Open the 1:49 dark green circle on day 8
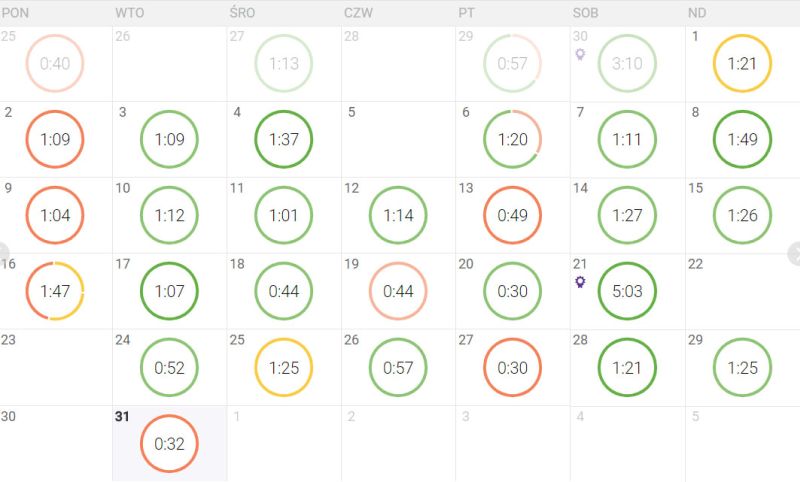The width and height of the screenshot is (800, 482). [742, 139]
